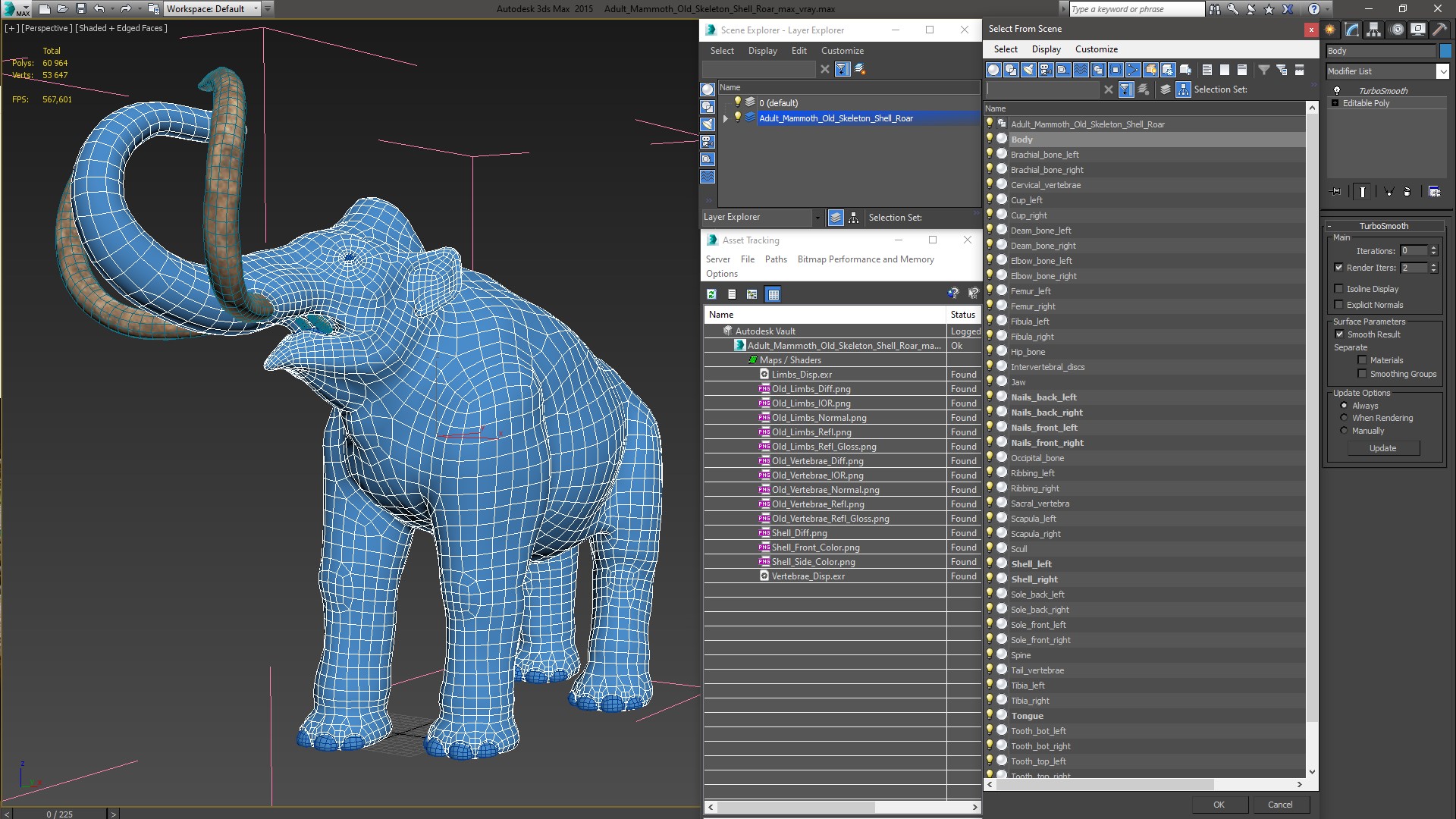
Task: Select the Body part in scene hierarchy
Action: pyautogui.click(x=1021, y=138)
